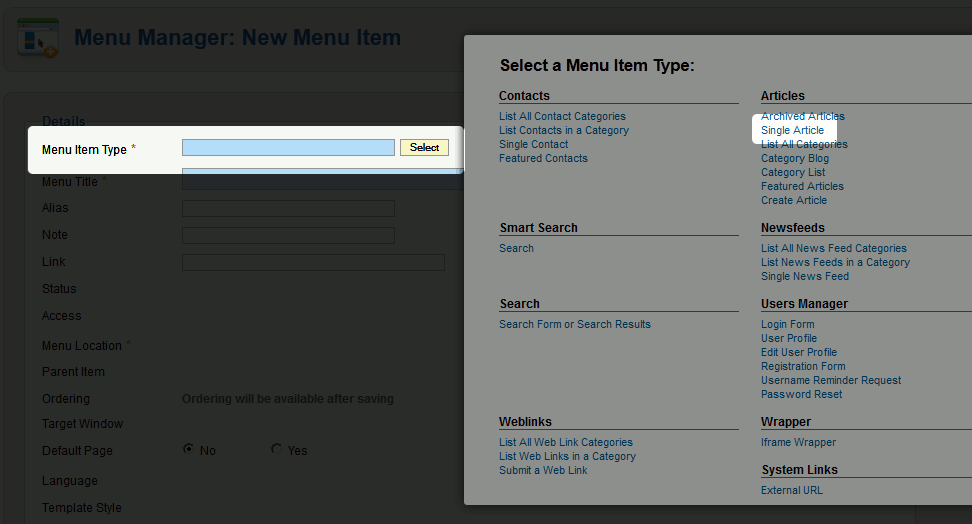The height and width of the screenshot is (524, 972).
Task: Choose List All Categories under Articles
Action: [x=804, y=144]
